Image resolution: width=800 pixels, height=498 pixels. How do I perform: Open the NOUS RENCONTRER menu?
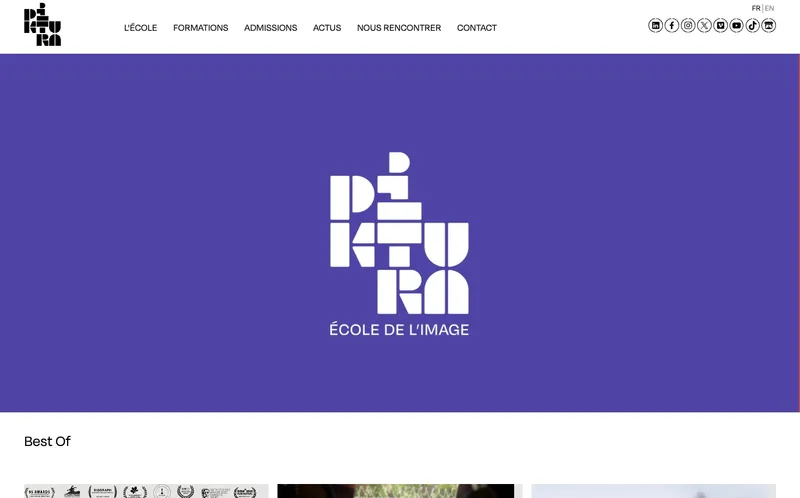tap(399, 28)
